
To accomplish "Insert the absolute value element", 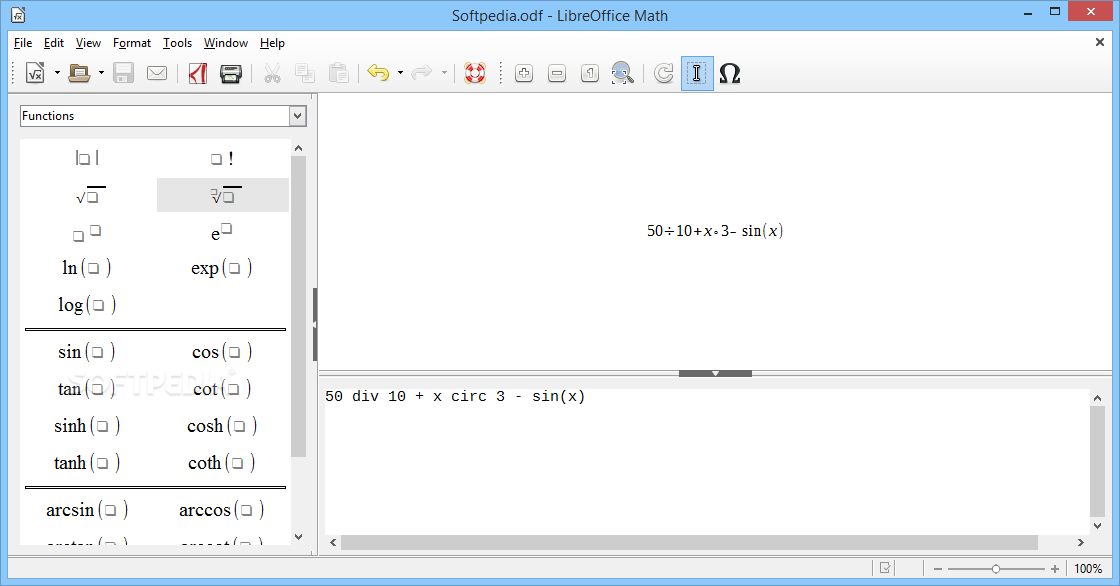I will coord(87,159).
